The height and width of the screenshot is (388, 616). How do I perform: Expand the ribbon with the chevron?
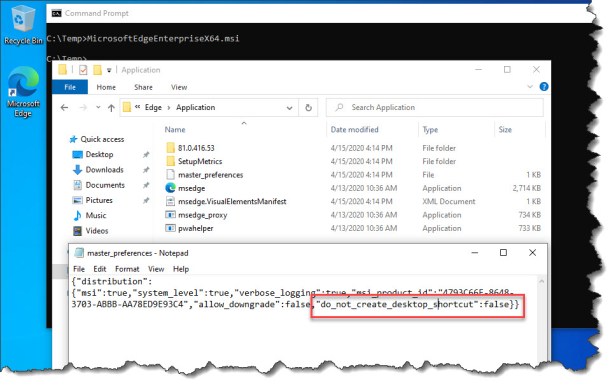click(x=530, y=87)
